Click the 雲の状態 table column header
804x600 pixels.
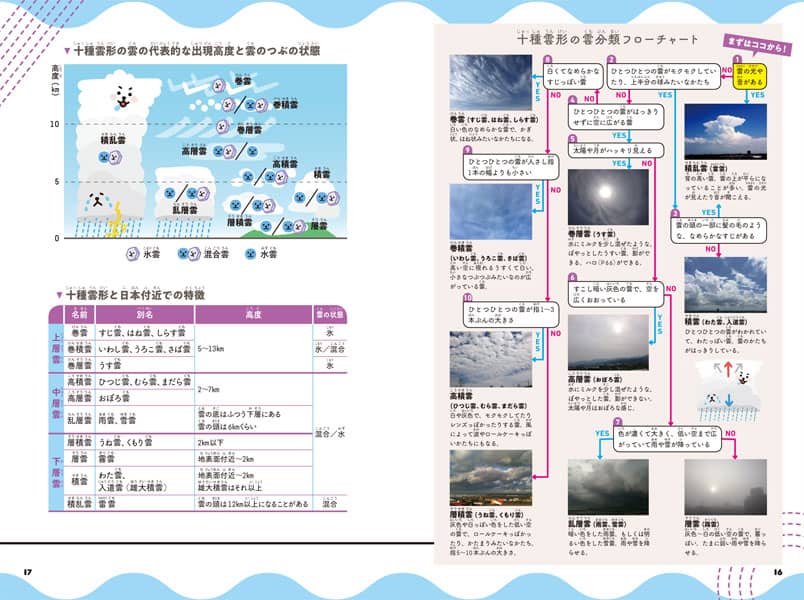click(330, 314)
